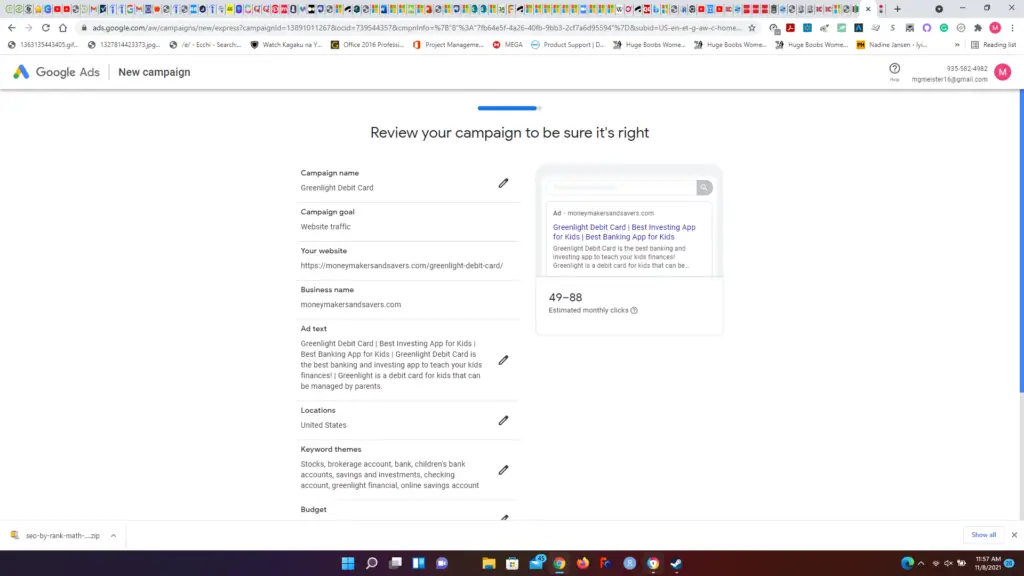The image size is (1024, 576).
Task: Click the Edge icon in system tray
Action: 907,563
